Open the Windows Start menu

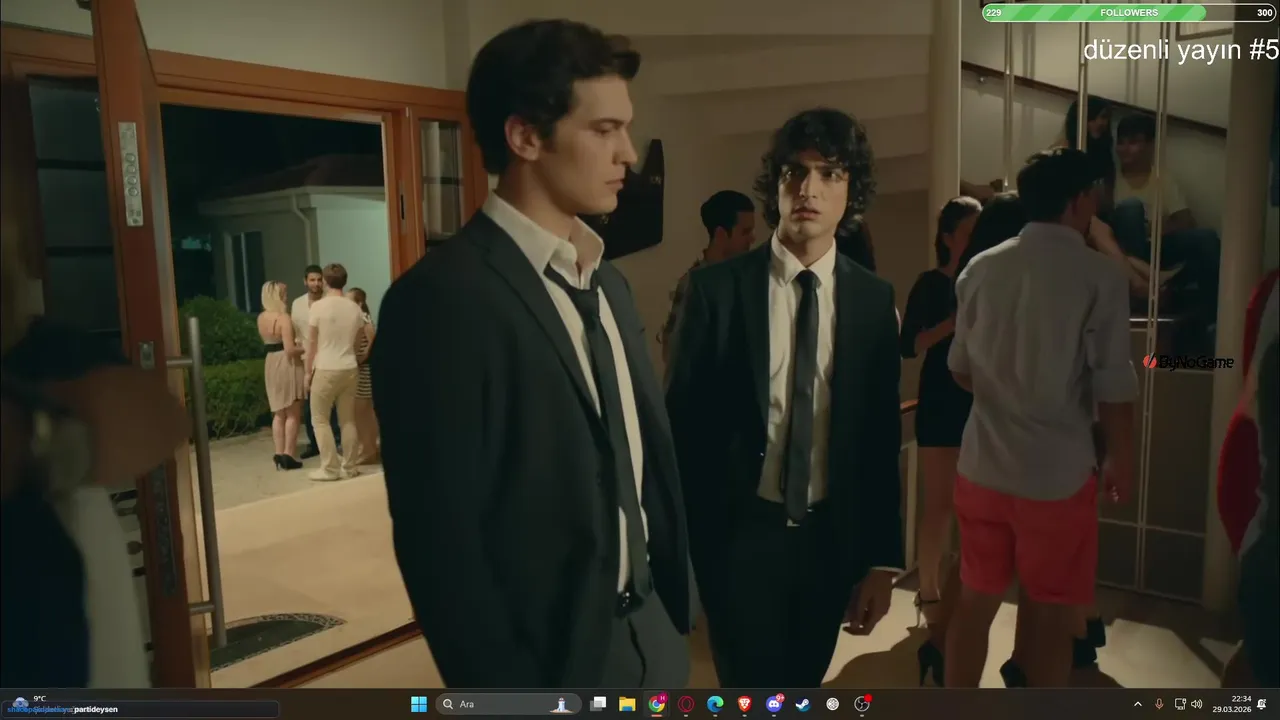coord(419,704)
